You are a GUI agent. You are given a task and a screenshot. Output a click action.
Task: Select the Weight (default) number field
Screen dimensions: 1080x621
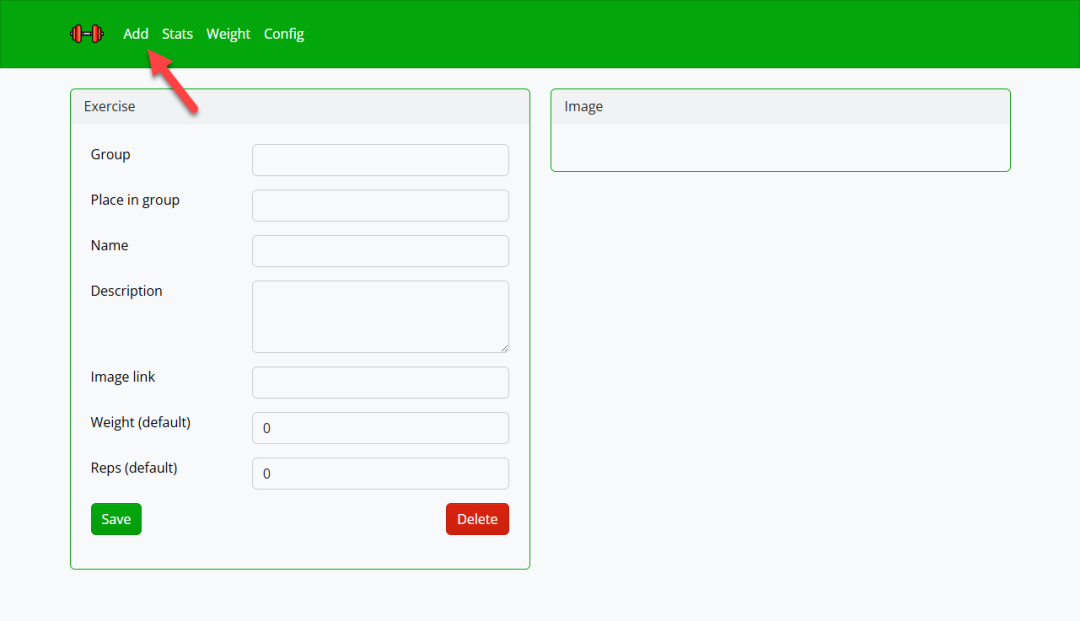coord(380,428)
